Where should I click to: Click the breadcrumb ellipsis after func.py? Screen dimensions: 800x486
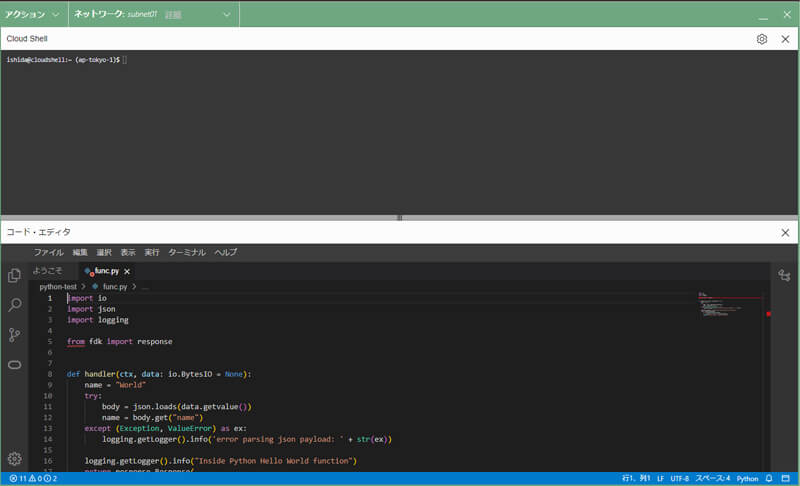pyautogui.click(x=145, y=287)
